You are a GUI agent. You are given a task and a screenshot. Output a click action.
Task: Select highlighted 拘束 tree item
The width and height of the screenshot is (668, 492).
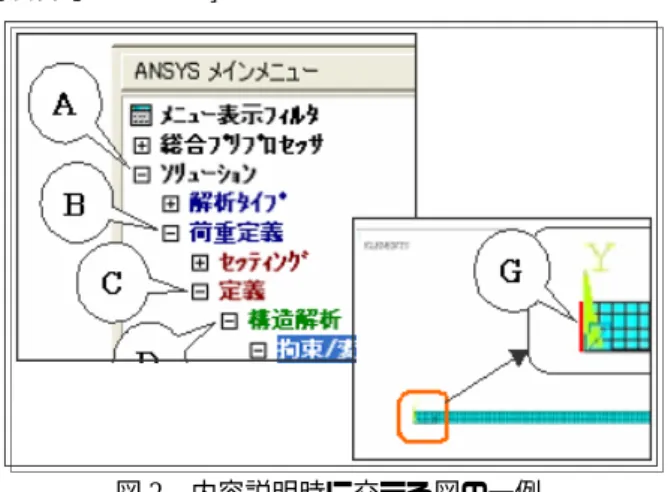click(x=316, y=349)
